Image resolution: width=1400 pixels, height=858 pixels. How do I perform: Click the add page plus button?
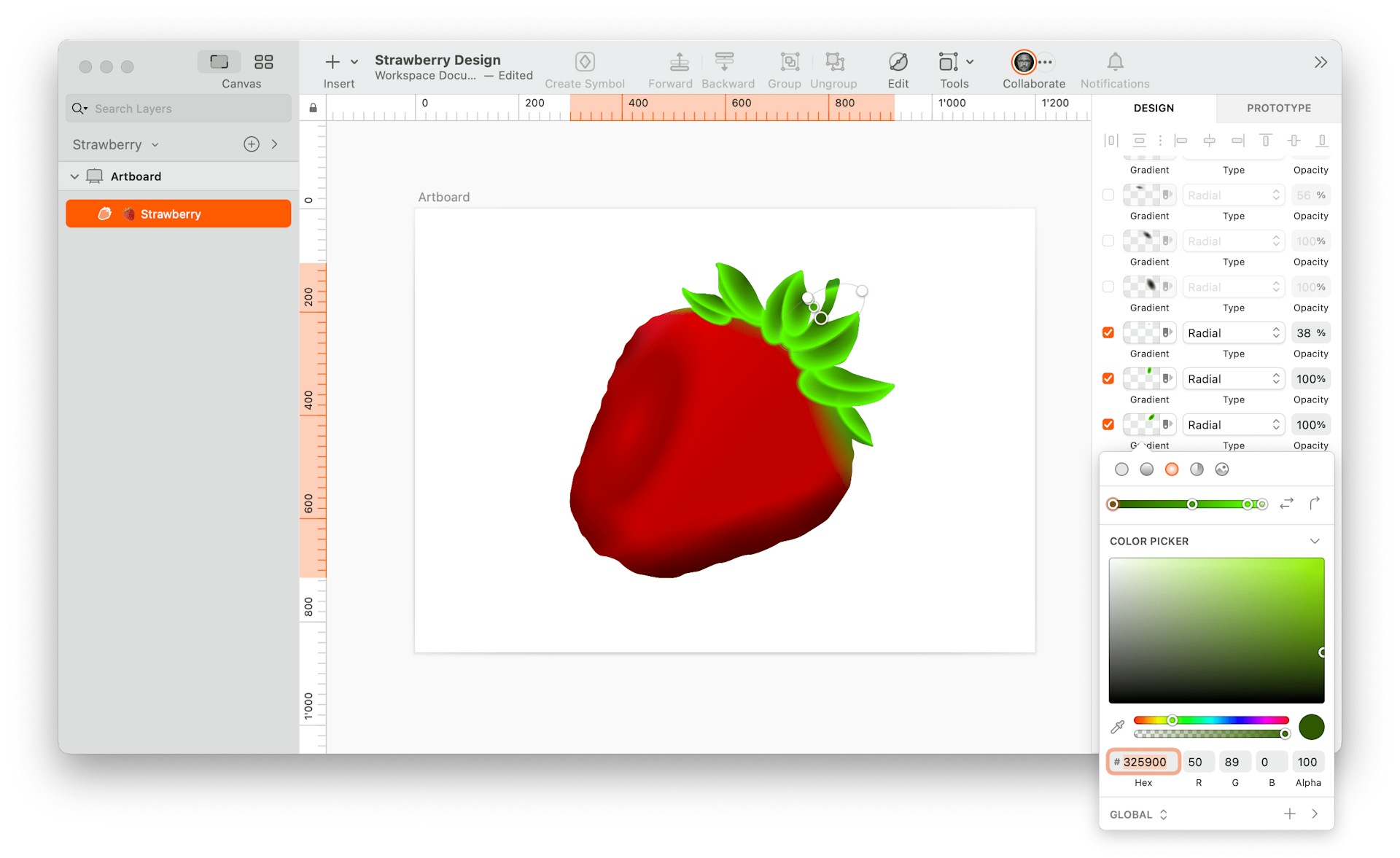(251, 144)
